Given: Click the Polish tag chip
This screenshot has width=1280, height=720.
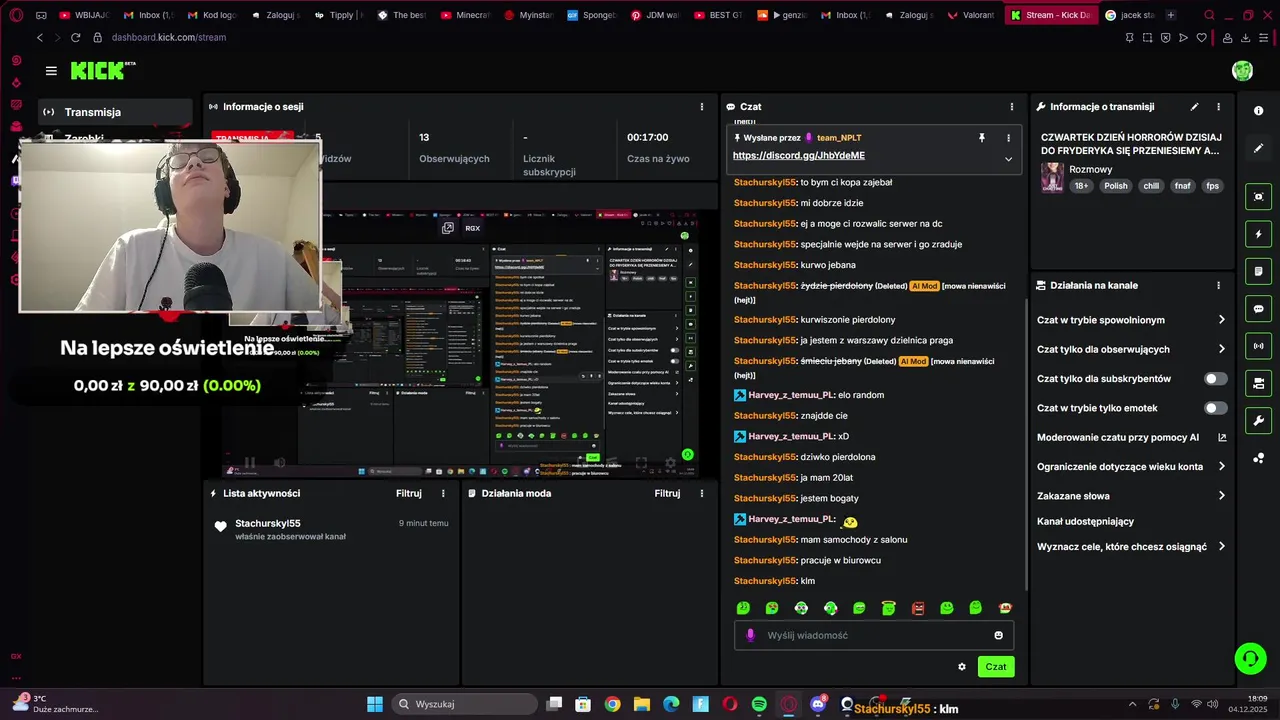Looking at the screenshot, I should [1116, 186].
